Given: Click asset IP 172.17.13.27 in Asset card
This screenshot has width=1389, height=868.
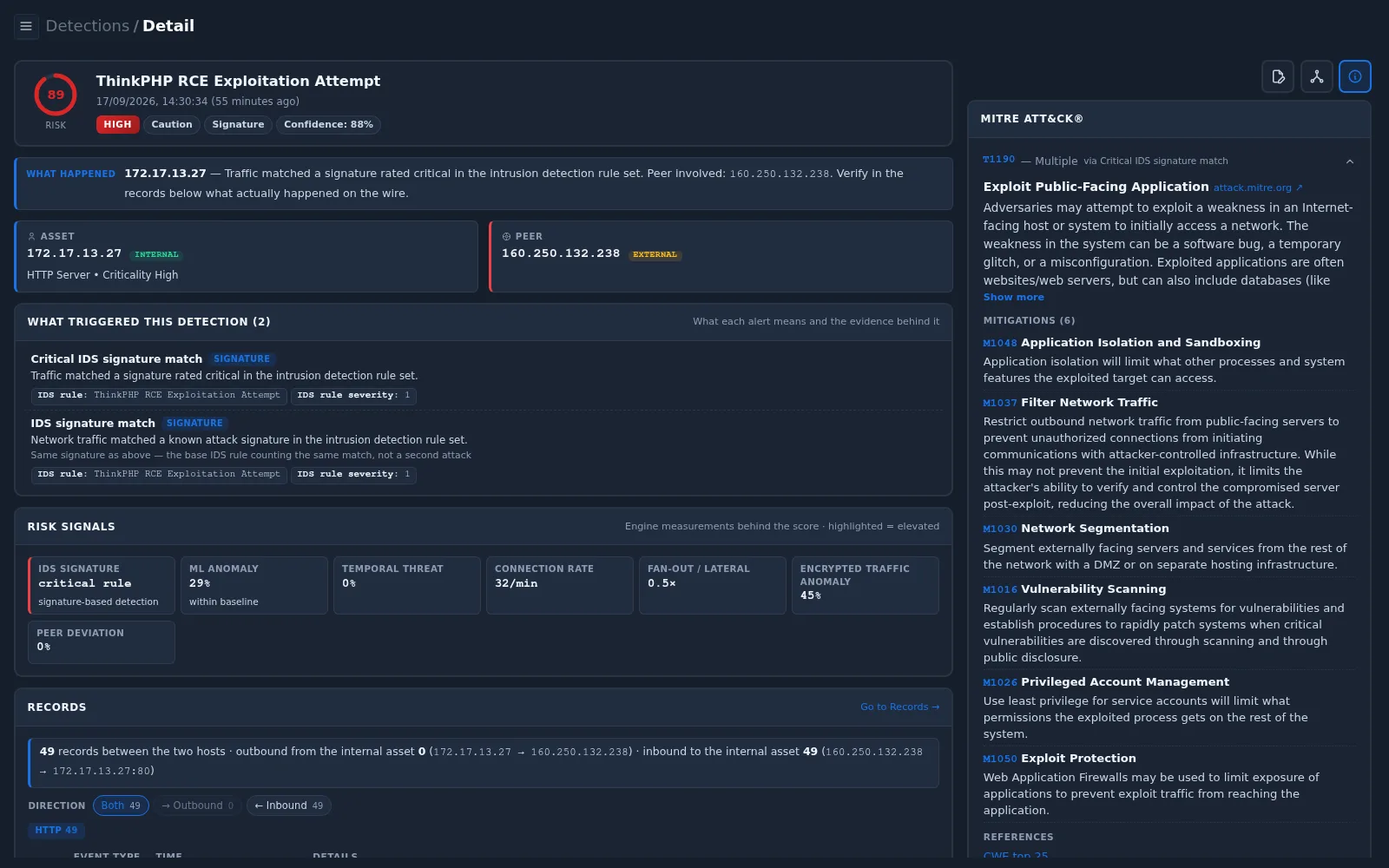Looking at the screenshot, I should 75,253.
